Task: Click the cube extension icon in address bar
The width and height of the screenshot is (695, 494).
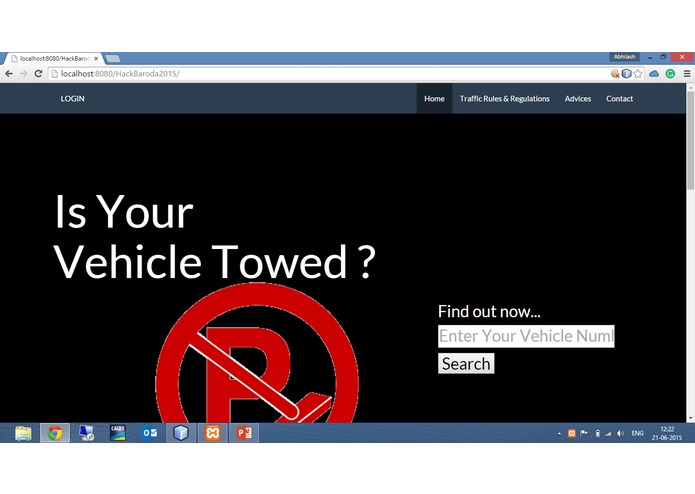Action: click(626, 74)
